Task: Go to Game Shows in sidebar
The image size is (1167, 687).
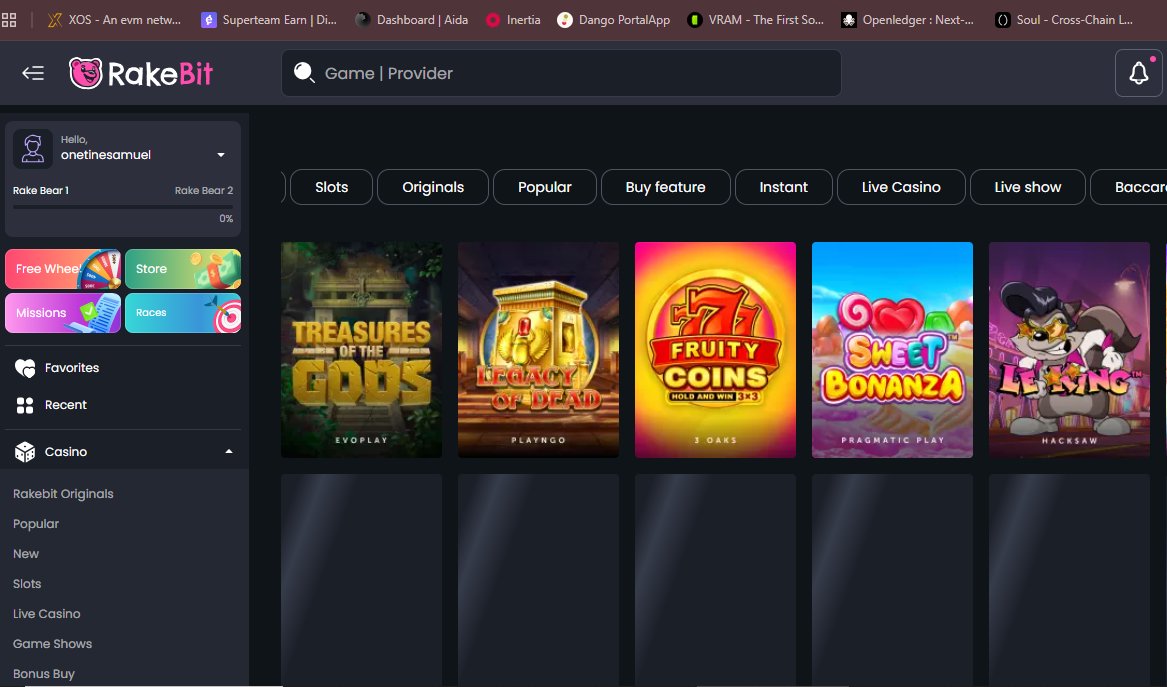Action: [x=52, y=644]
